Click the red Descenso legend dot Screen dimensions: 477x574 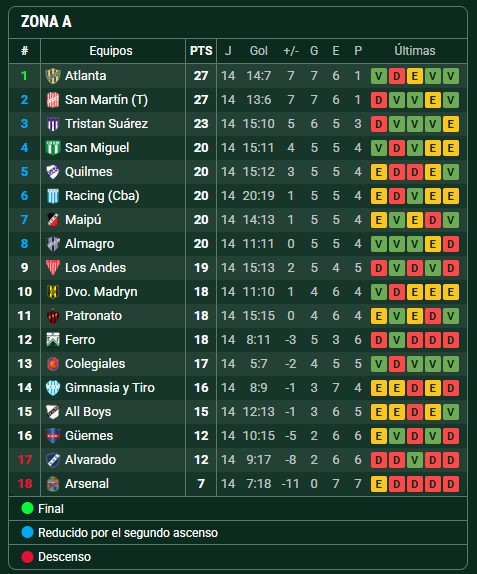[x=27, y=557]
